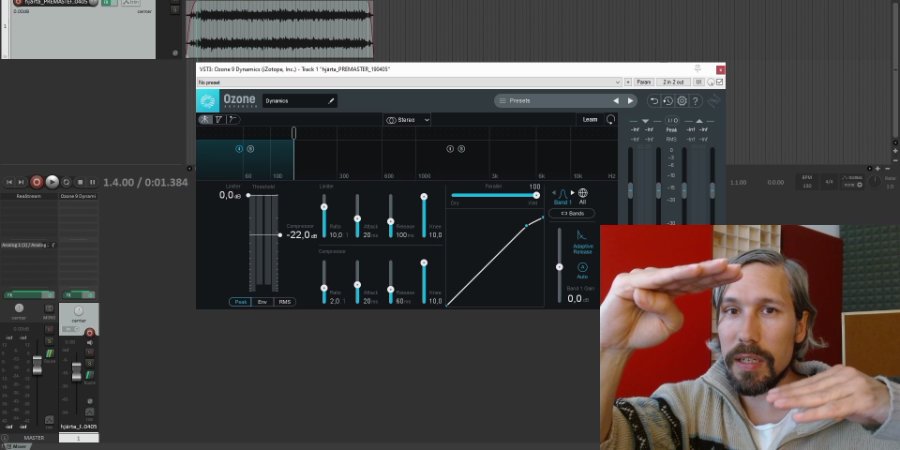Go to previous Ozone preset arrow
Image resolution: width=900 pixels, height=450 pixels.
(x=616, y=100)
